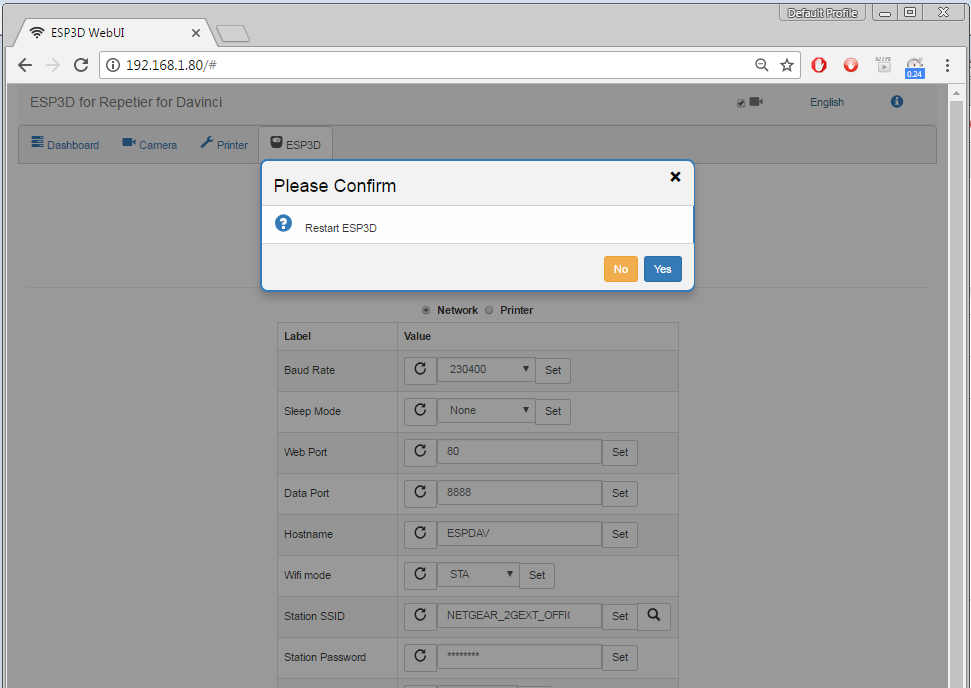Refresh the Sleep Mode value
This screenshot has height=688, width=971.
420,411
